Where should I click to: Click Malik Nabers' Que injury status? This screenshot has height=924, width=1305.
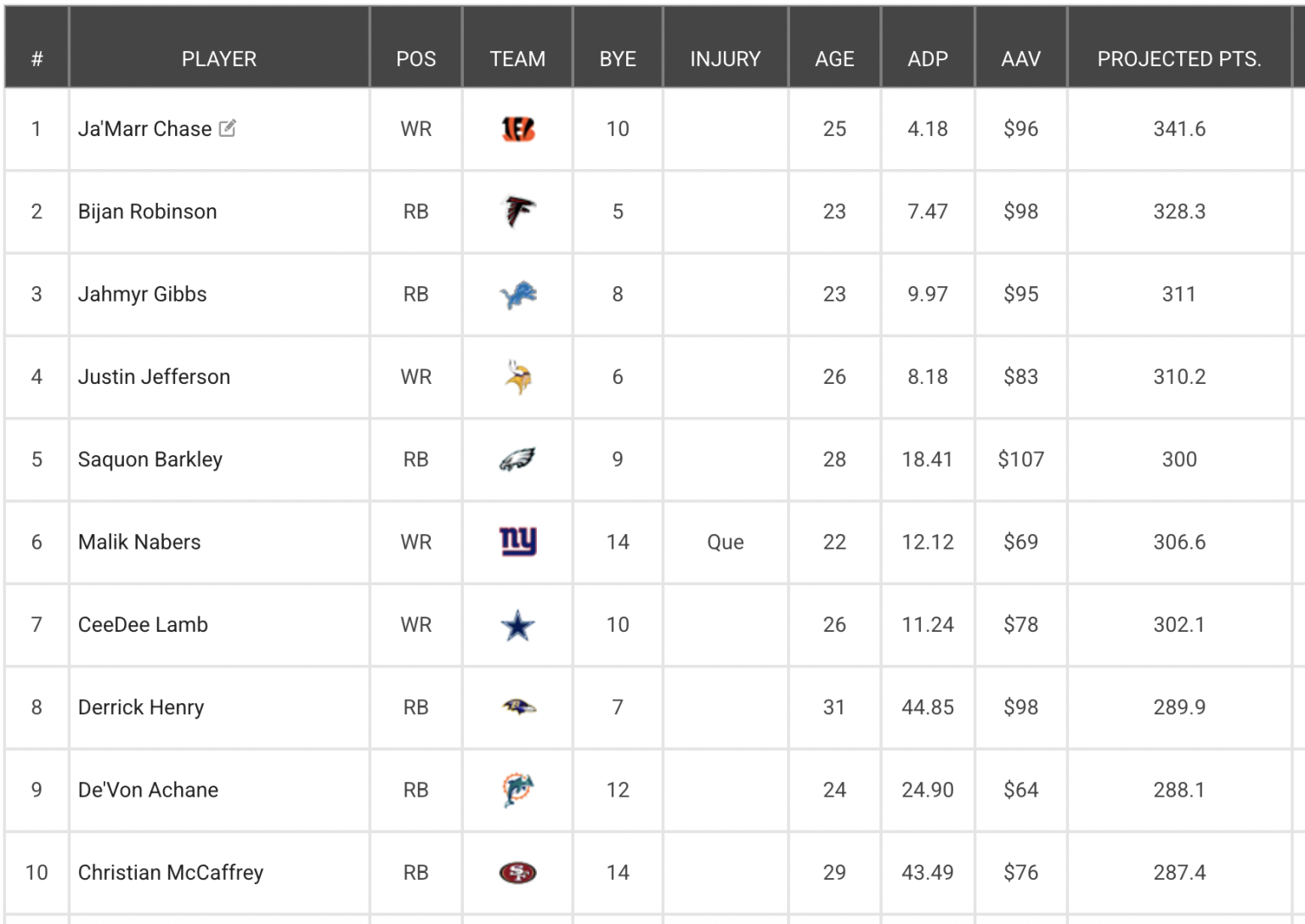coord(725,542)
